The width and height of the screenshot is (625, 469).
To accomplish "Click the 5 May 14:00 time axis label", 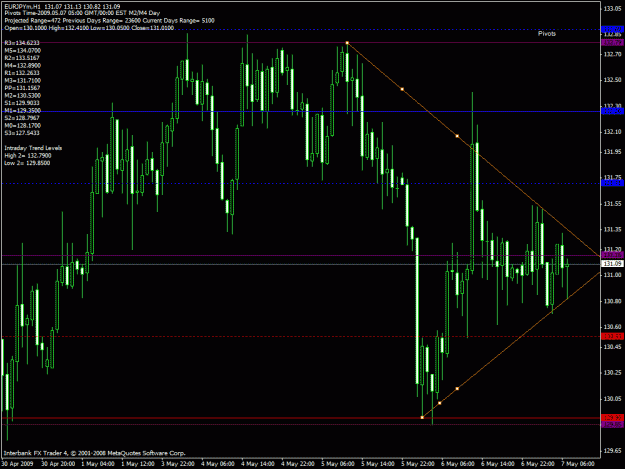I will pyautogui.click(x=378, y=464).
